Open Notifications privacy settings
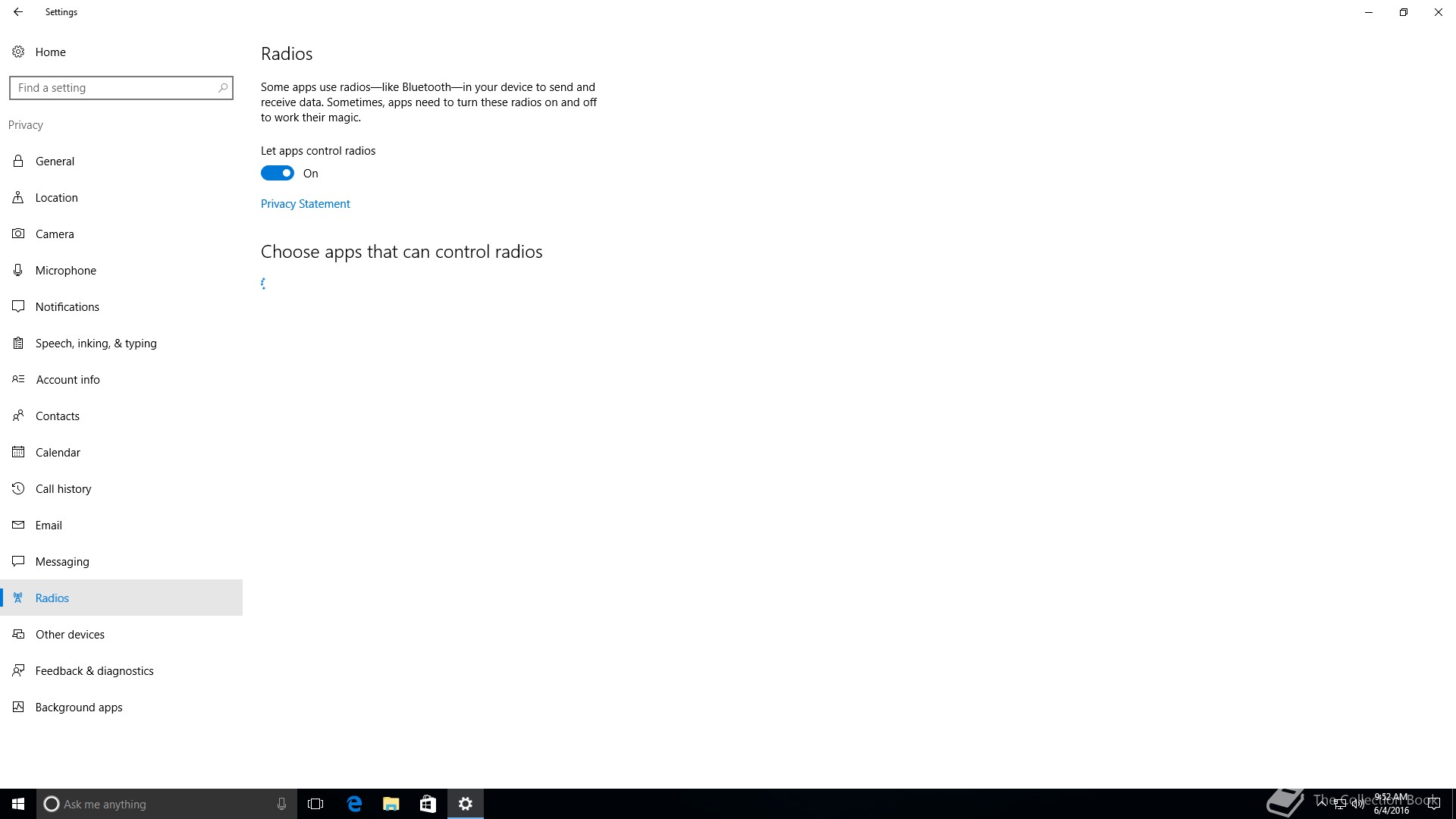Image resolution: width=1456 pixels, height=819 pixels. tap(67, 307)
